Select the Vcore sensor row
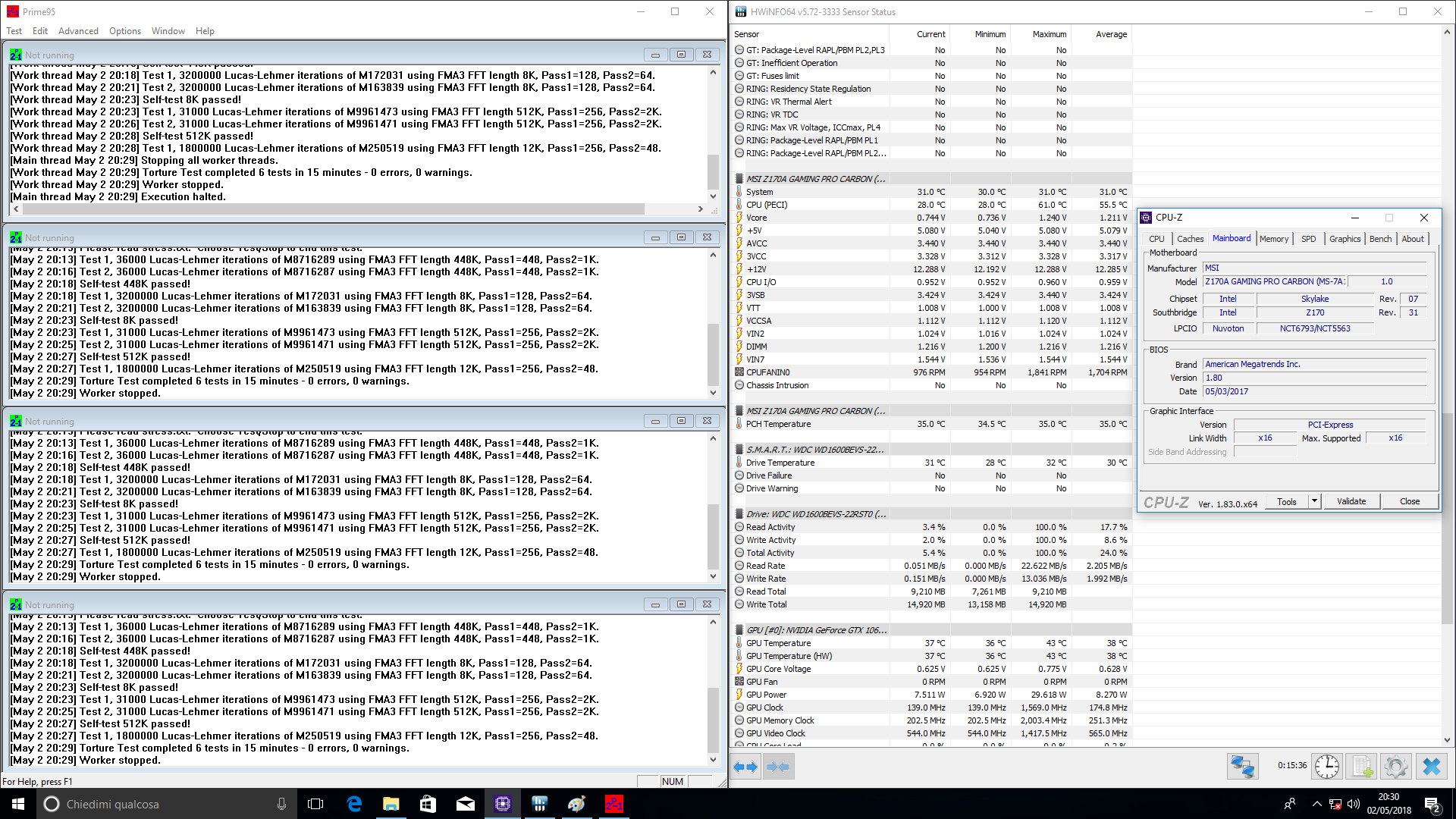1456x819 pixels. tap(932, 218)
